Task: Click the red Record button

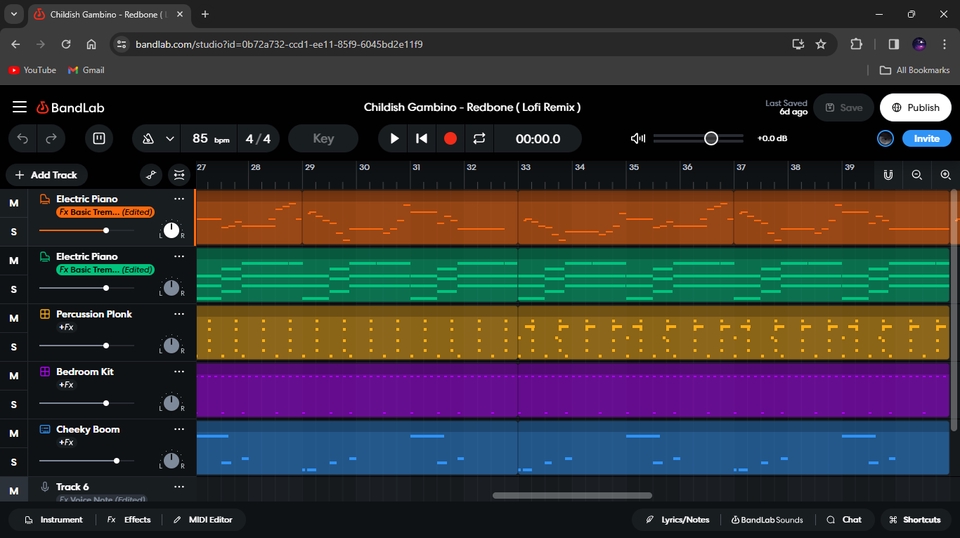Action: click(450, 138)
